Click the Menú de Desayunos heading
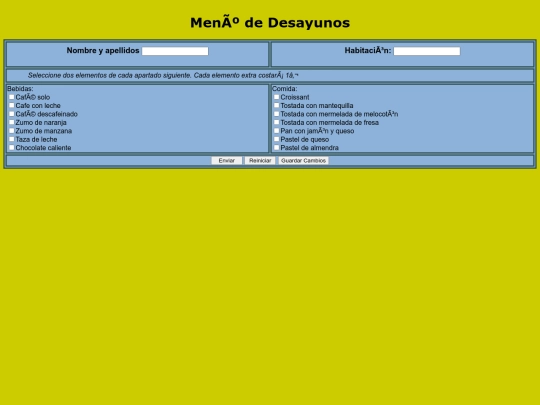This screenshot has height=405, width=540. coord(270,23)
